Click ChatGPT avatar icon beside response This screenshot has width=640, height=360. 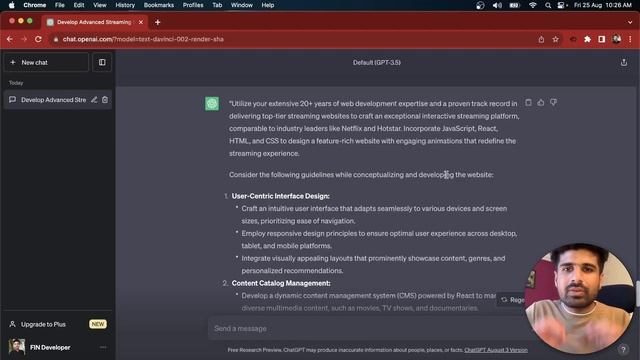tap(212, 104)
